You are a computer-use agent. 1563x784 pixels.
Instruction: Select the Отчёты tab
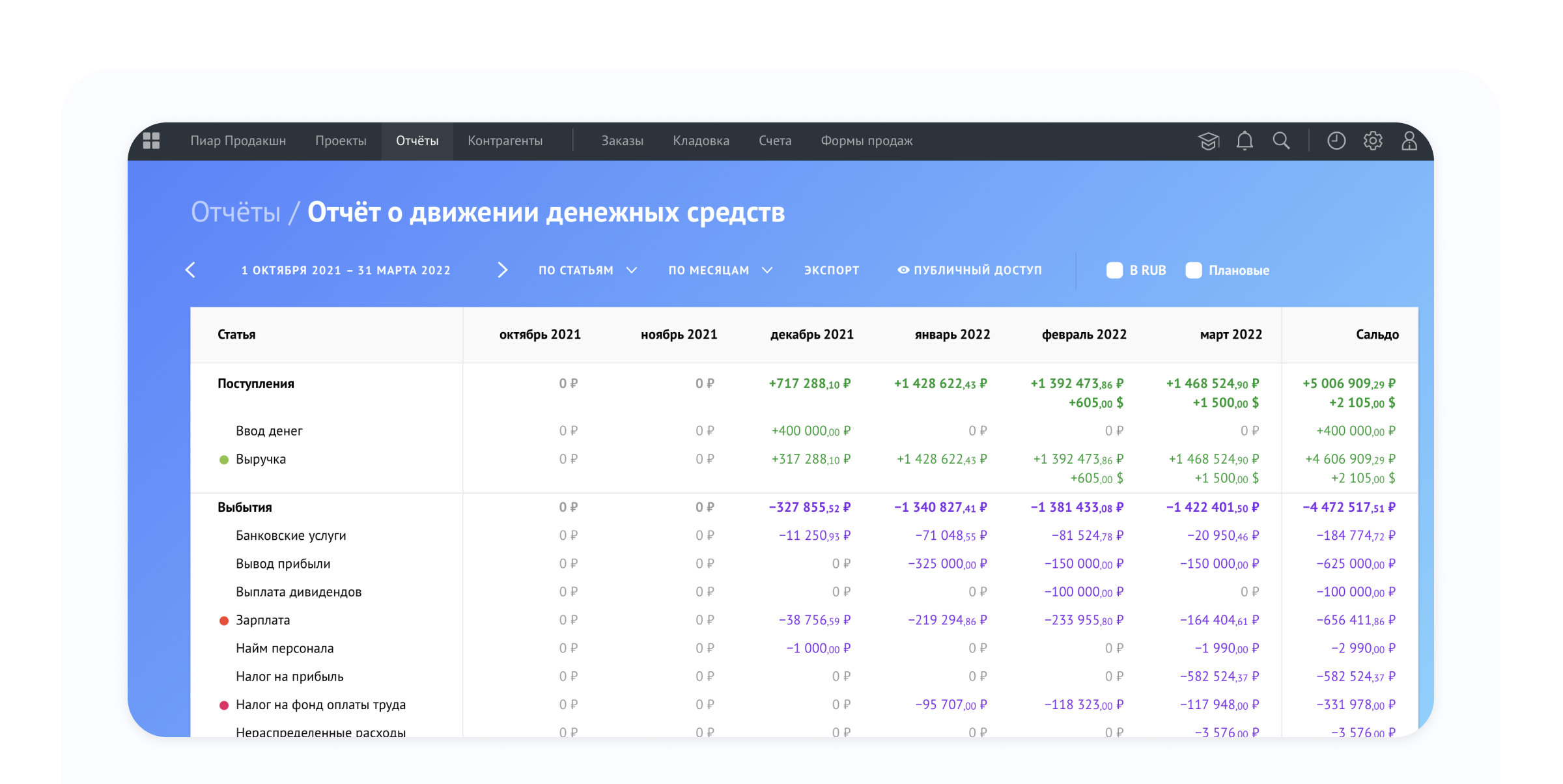pos(417,141)
